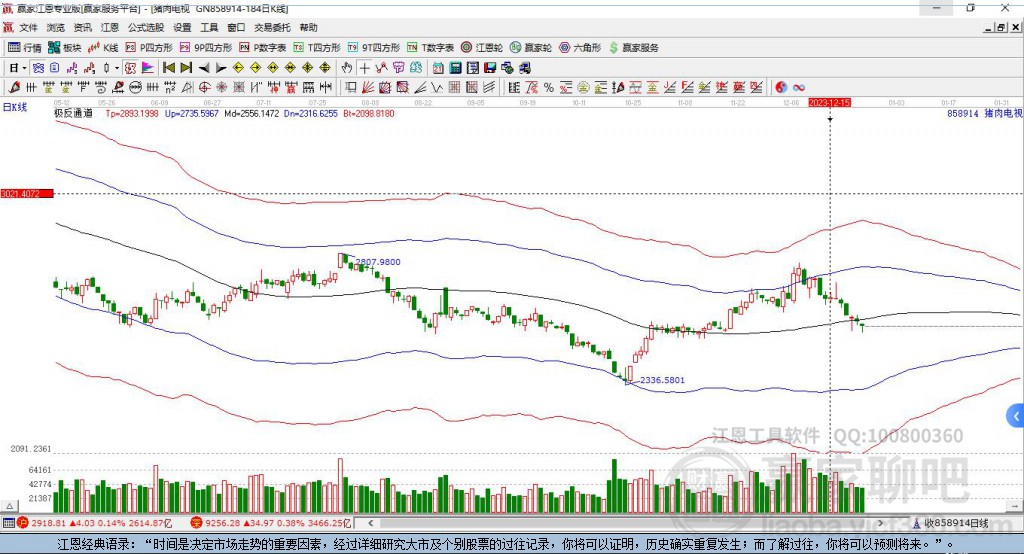Viewport: 1024px width, 554px height.
Task: Open 赢家服务 dollar-sign service
Action: (x=633, y=48)
